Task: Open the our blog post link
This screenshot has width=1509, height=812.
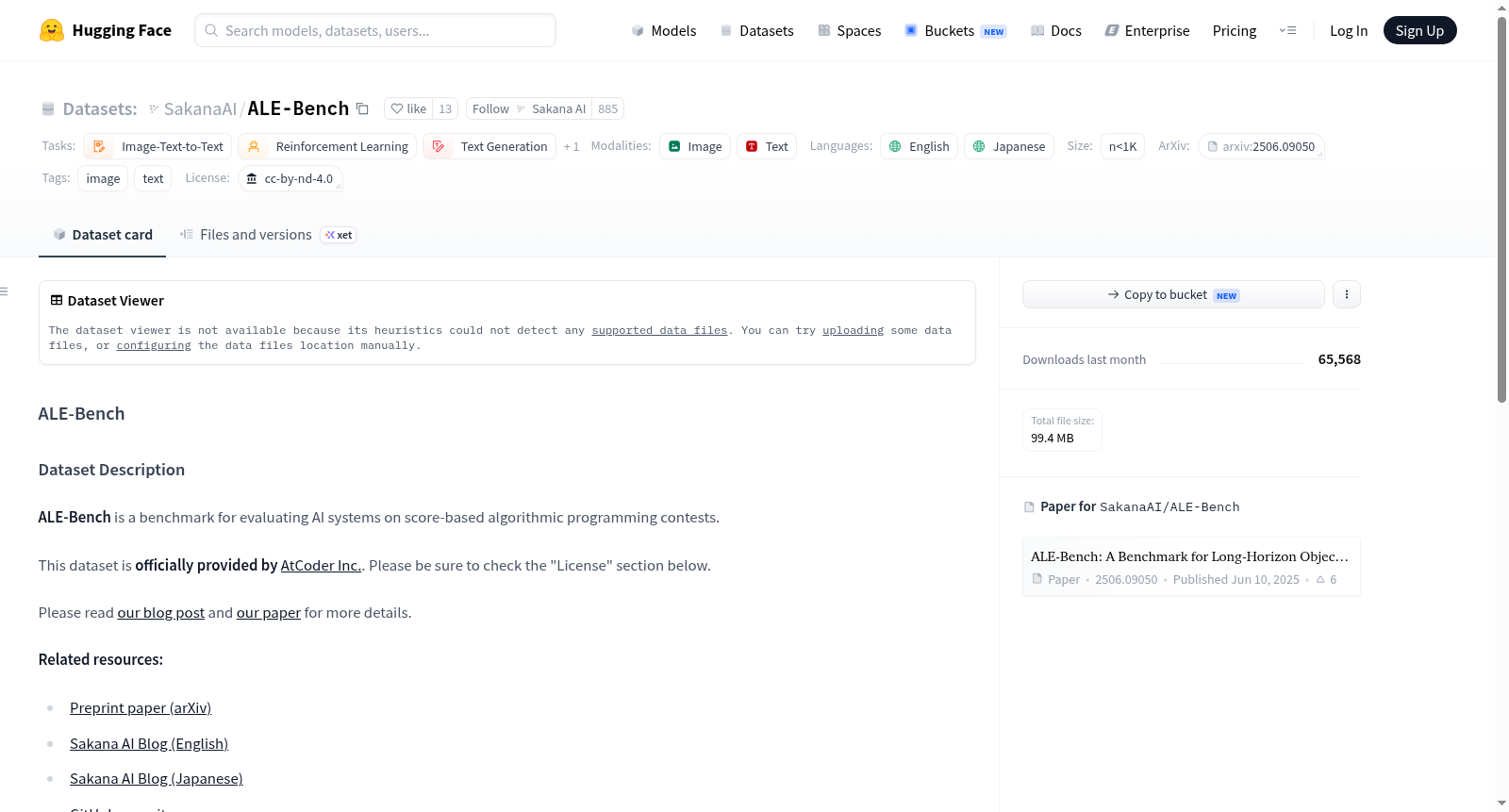Action: pyautogui.click(x=160, y=612)
